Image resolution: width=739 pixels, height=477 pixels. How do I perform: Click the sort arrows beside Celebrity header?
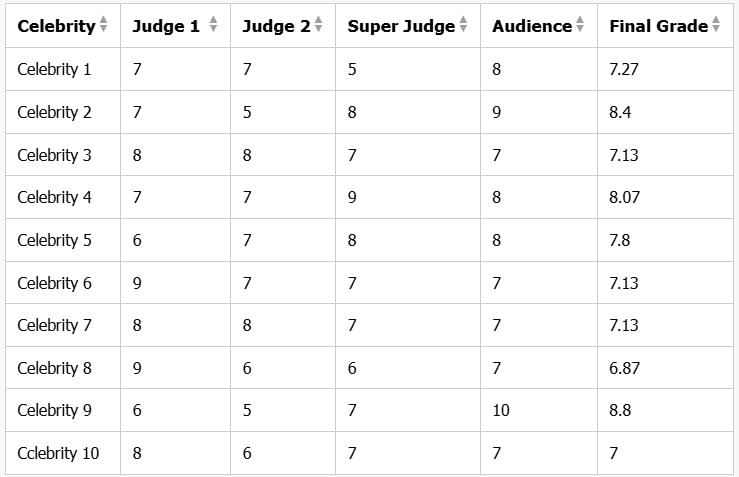pos(104,26)
